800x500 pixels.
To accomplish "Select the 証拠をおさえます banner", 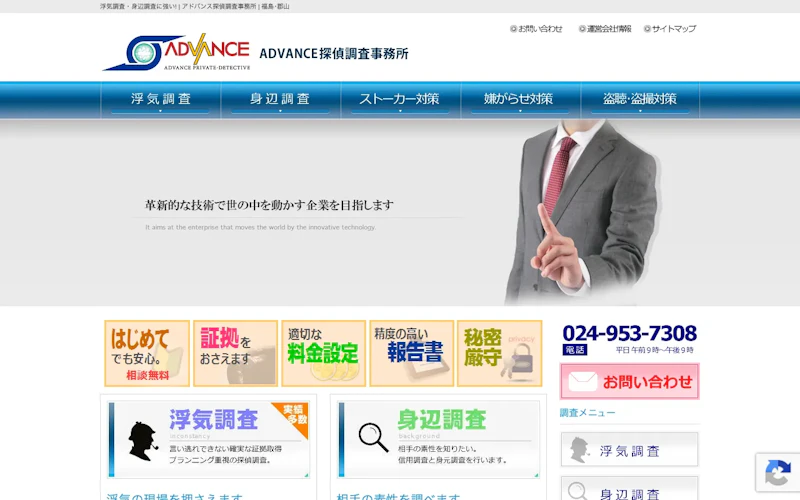I will (235, 353).
